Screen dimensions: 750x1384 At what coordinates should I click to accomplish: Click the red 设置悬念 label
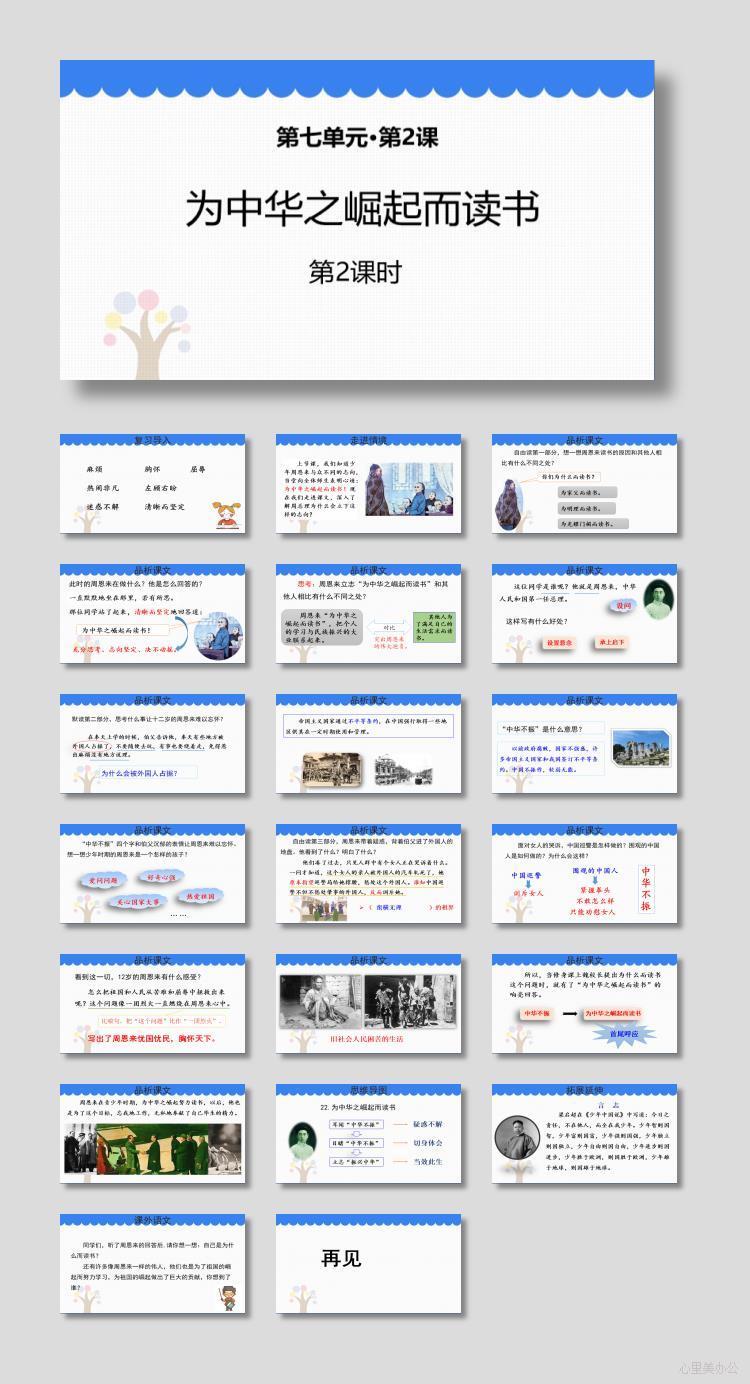tap(560, 643)
